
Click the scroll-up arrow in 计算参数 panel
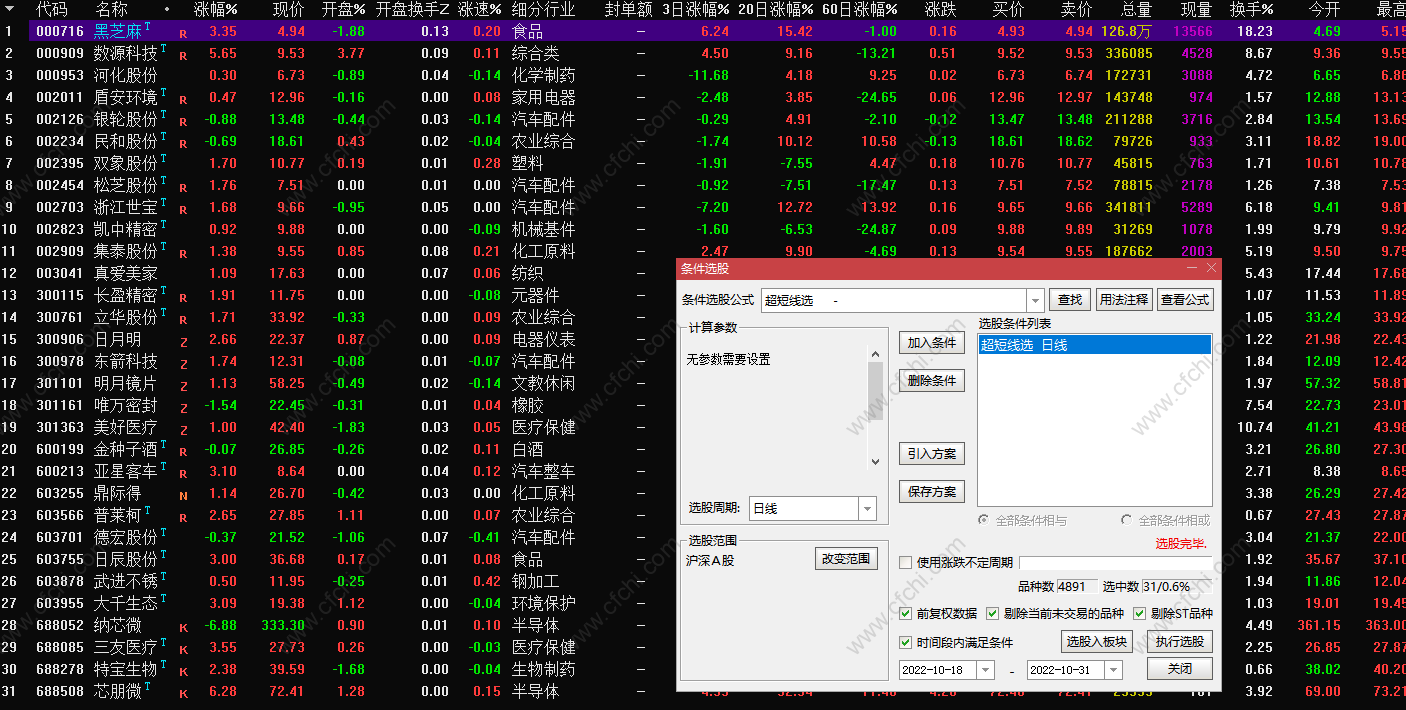pos(875,354)
